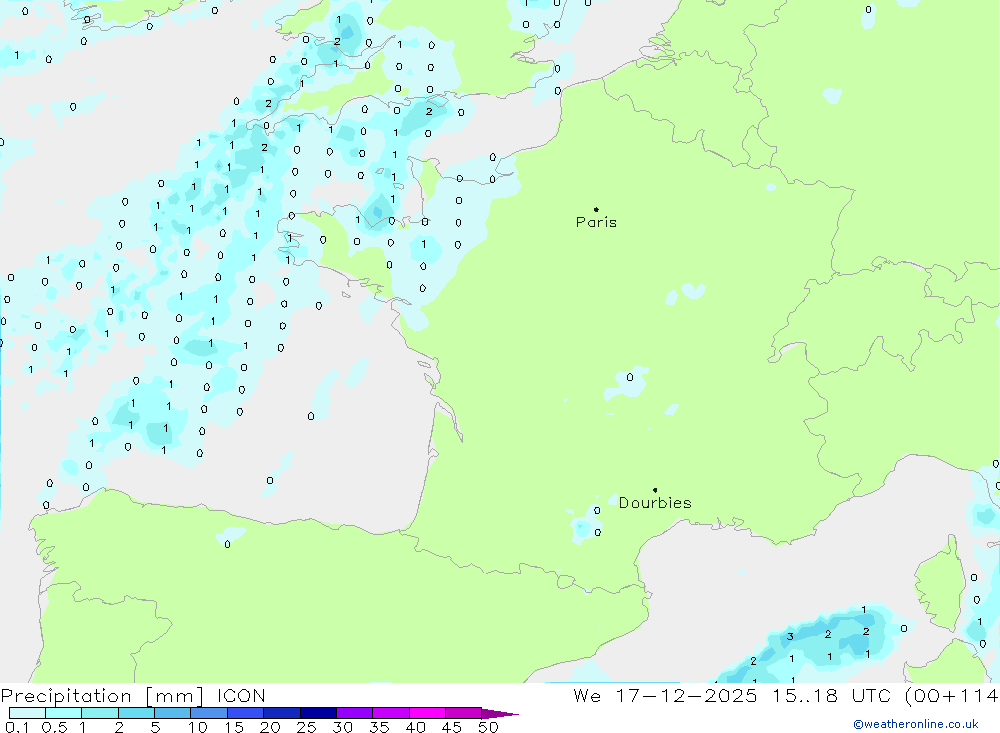
Task: Click the Paris city label
Action: point(596,222)
